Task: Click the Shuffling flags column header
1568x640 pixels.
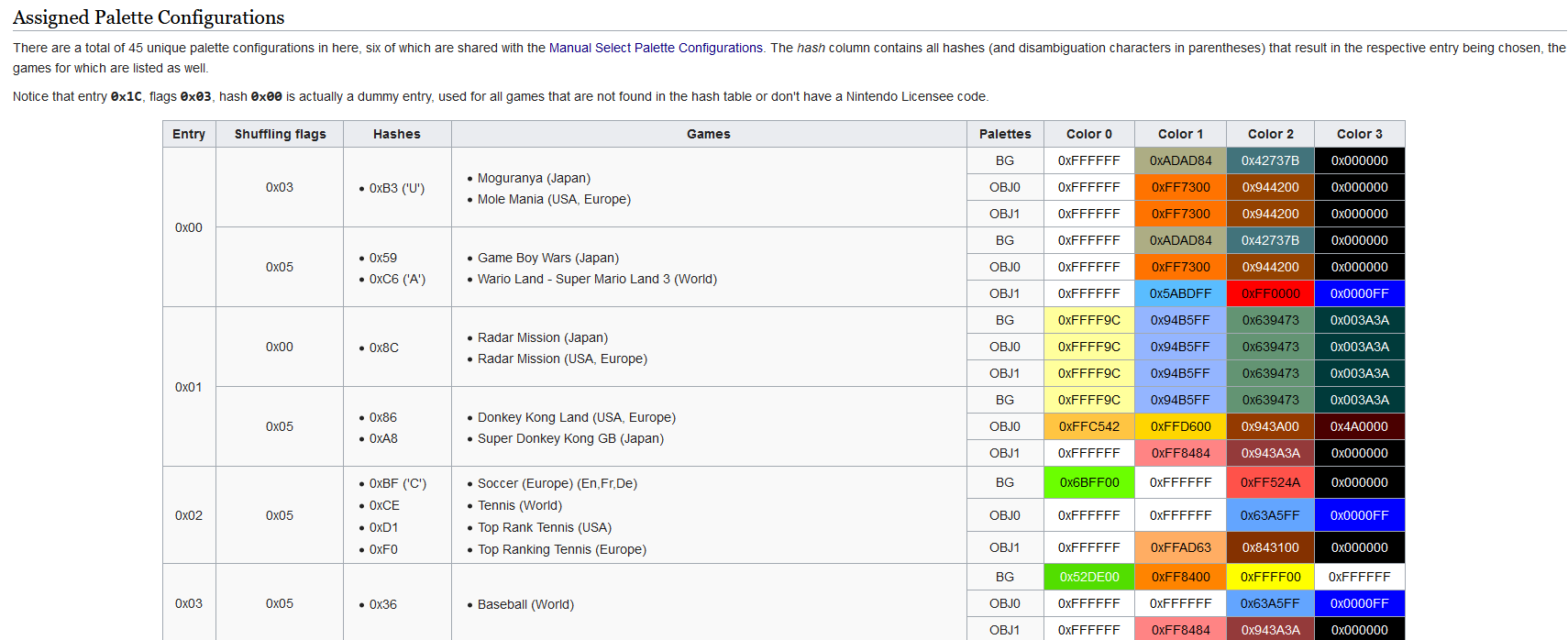Action: pyautogui.click(x=280, y=134)
